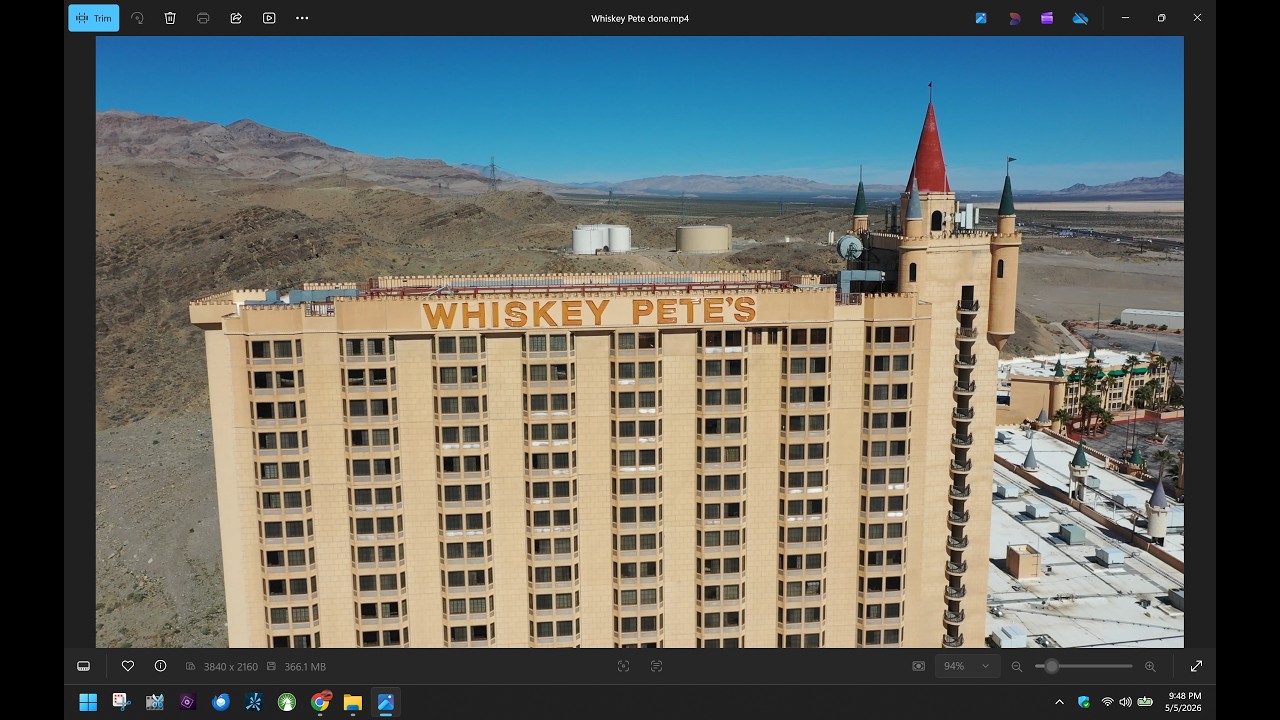Click the 366.1 MB file size text

(x=305, y=667)
